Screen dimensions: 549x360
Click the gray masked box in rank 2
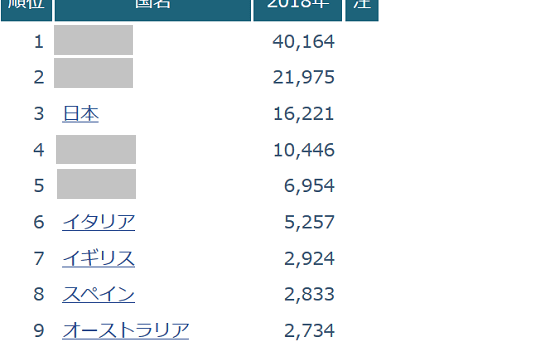[x=93, y=73]
